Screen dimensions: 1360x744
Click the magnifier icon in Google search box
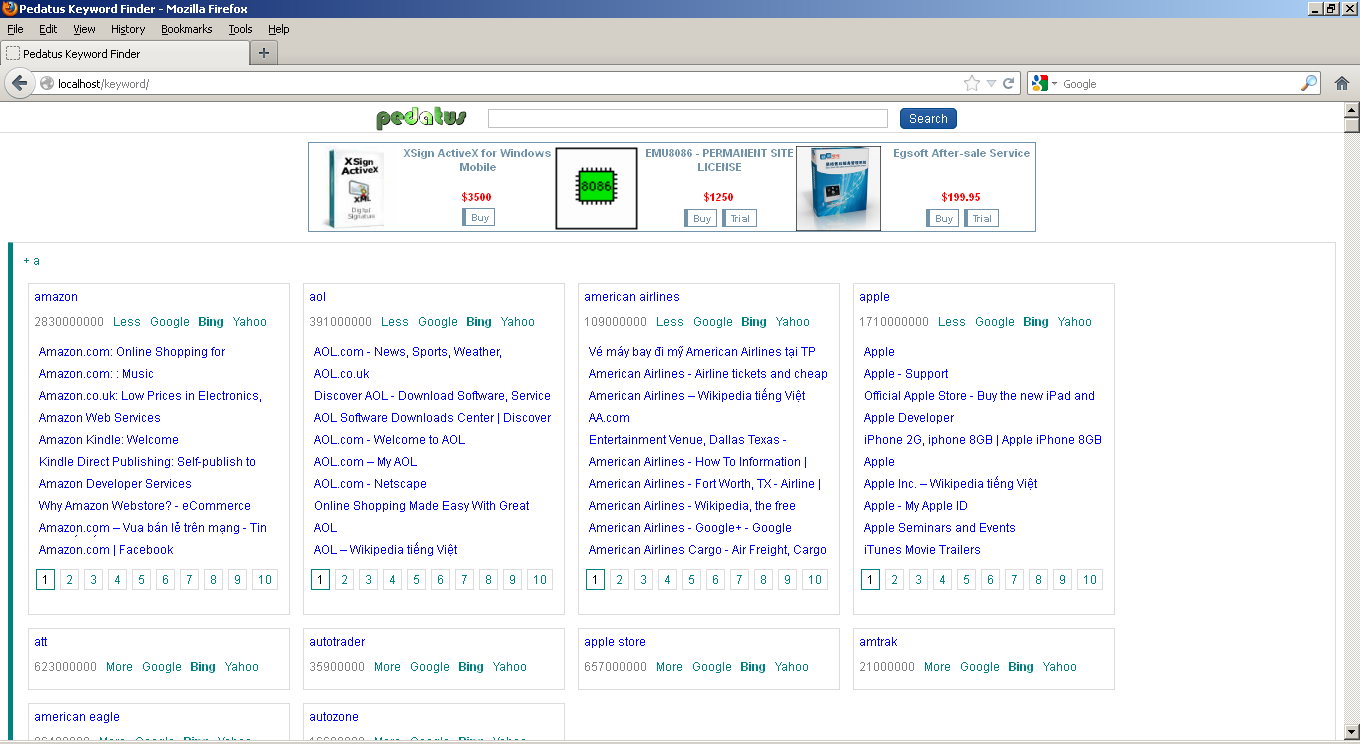click(1308, 84)
